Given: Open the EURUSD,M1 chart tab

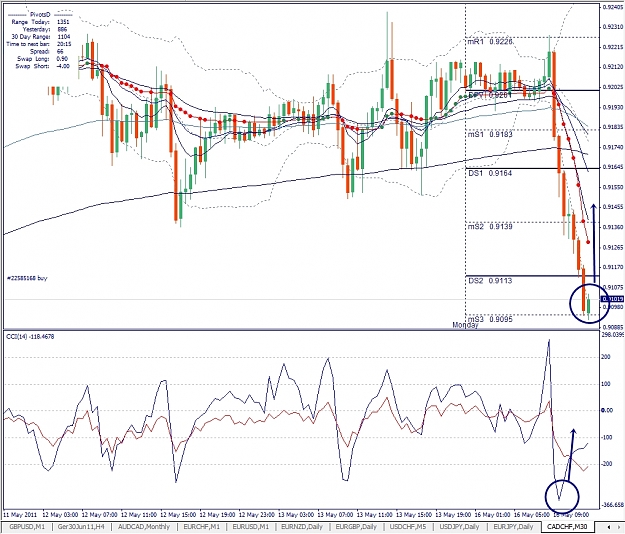Looking at the screenshot, I should point(251,527).
